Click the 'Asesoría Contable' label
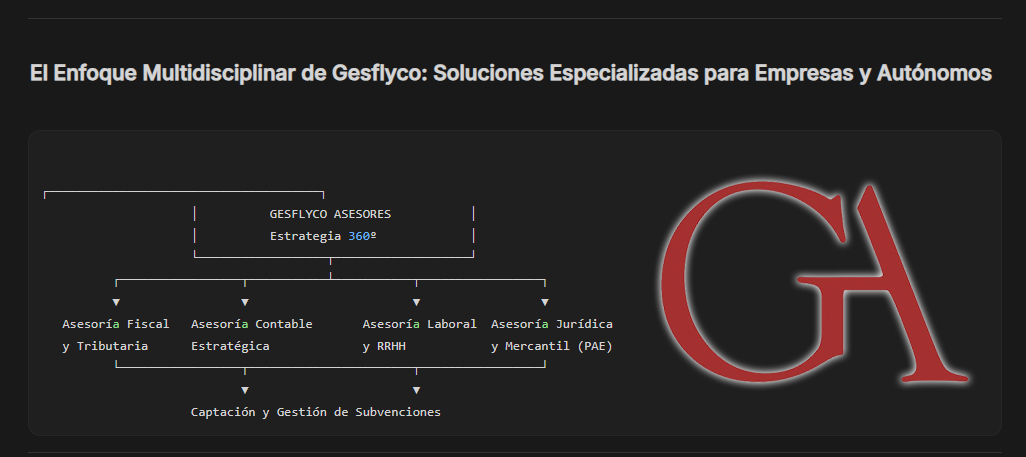 tap(251, 324)
